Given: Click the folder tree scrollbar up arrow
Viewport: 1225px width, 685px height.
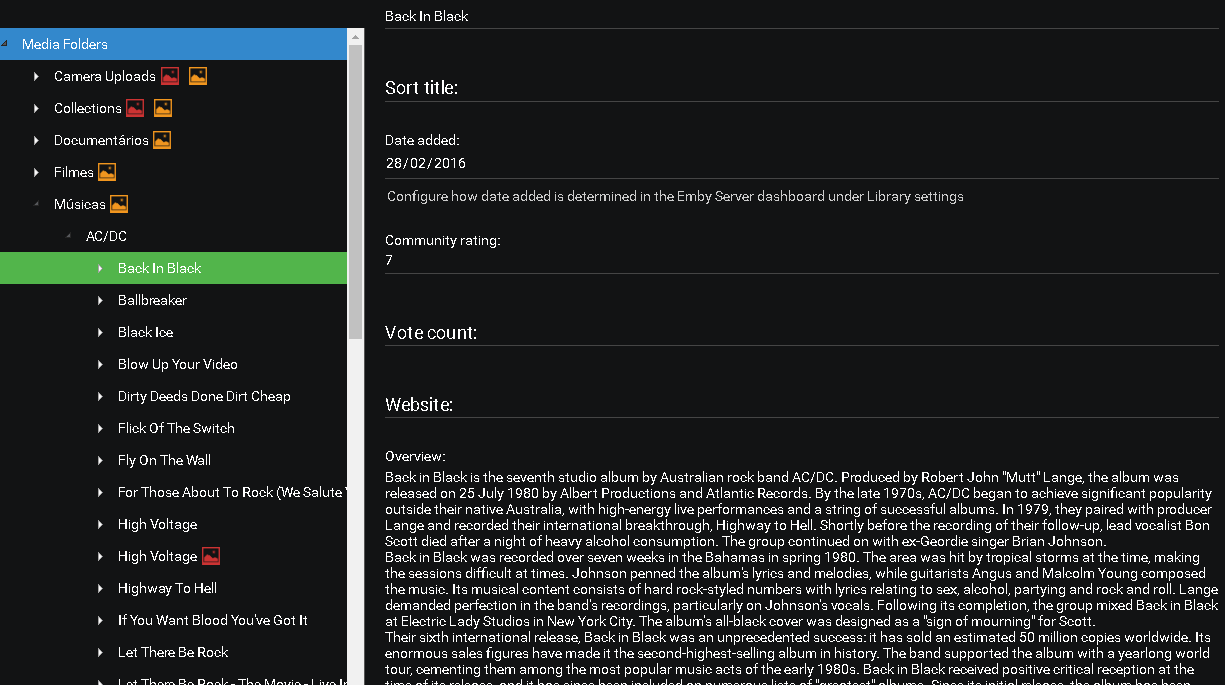Looking at the screenshot, I should click(356, 36).
